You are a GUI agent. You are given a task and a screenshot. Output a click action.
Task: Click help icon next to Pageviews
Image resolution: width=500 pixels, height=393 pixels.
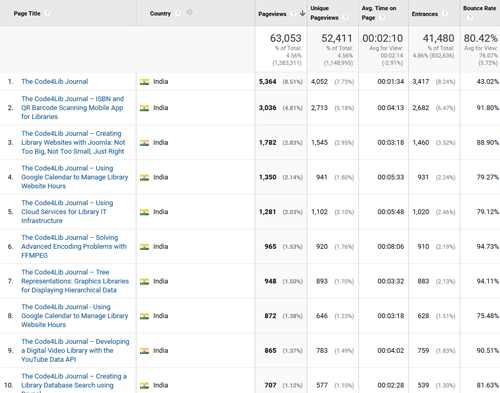click(x=293, y=14)
